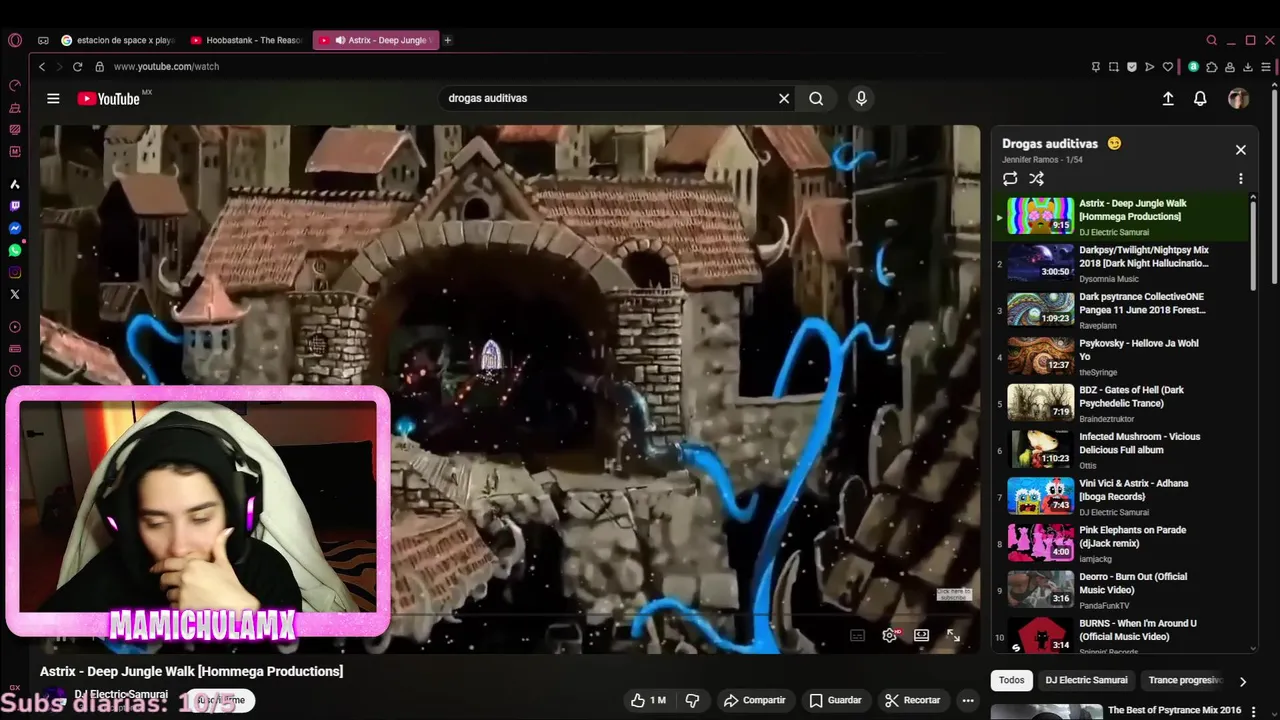Clear the search text with the X
Image resolution: width=1280 pixels, height=720 pixels.
(x=784, y=98)
